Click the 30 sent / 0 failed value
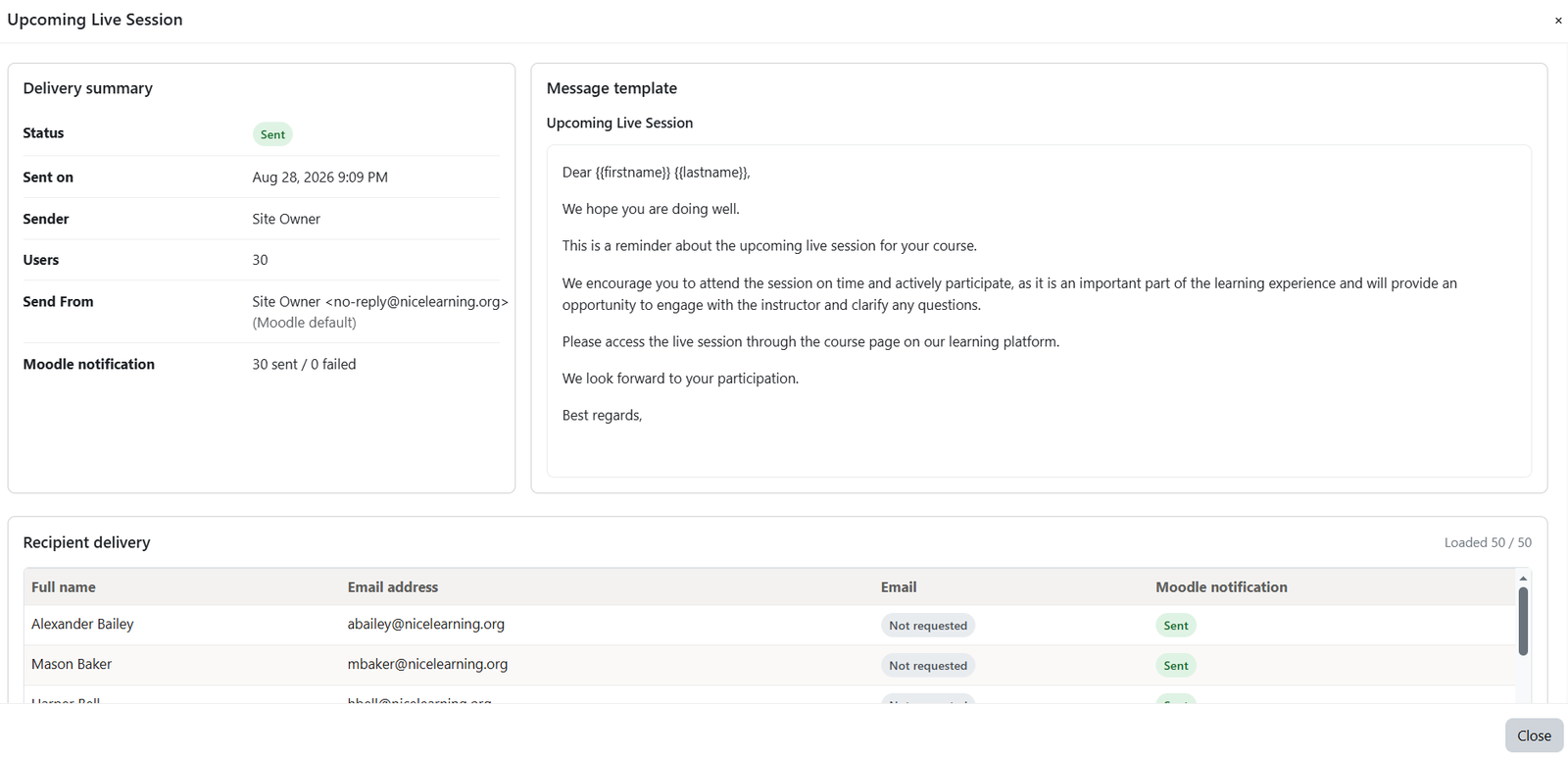 (x=304, y=364)
